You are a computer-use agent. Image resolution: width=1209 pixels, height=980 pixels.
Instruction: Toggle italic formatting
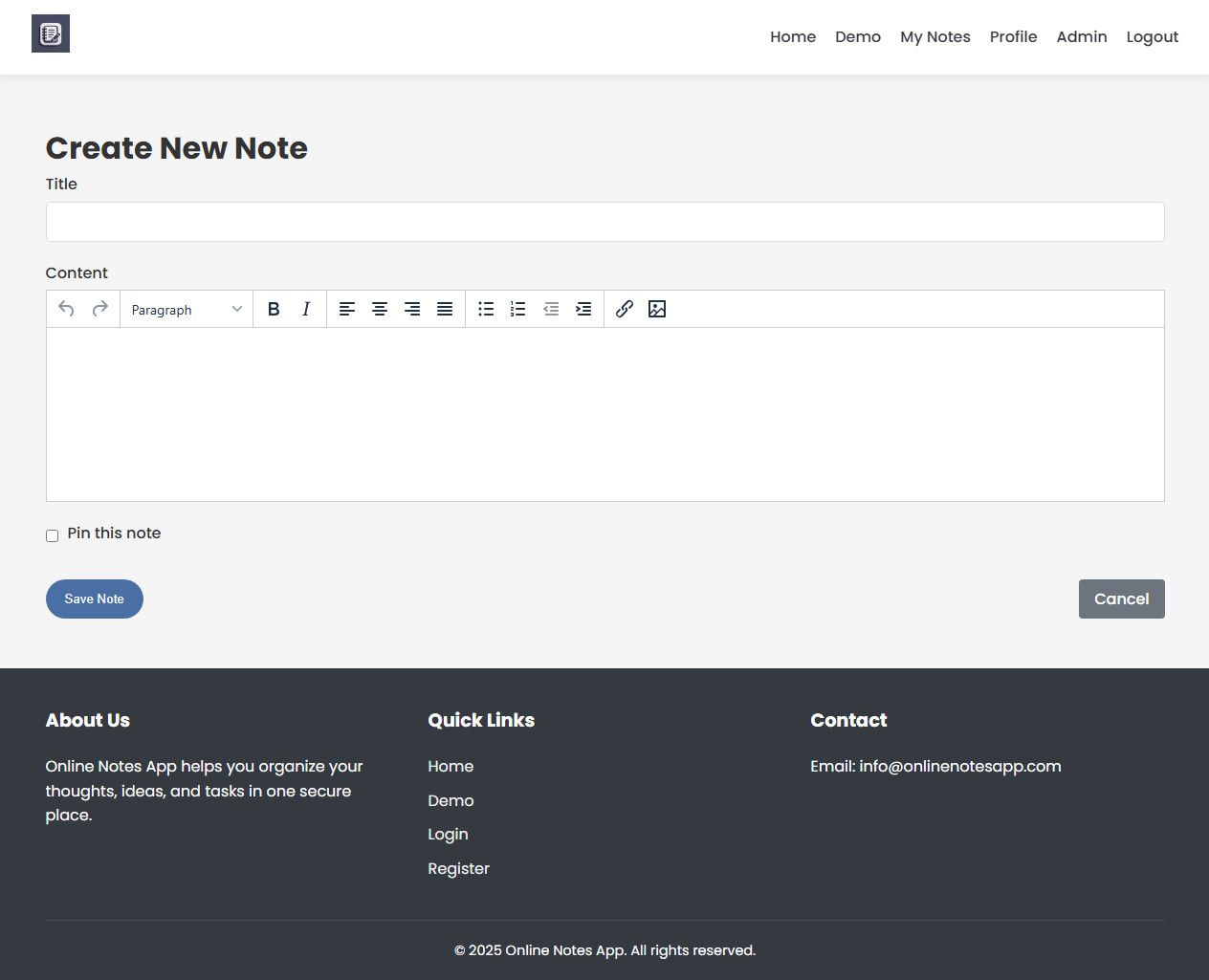[306, 309]
